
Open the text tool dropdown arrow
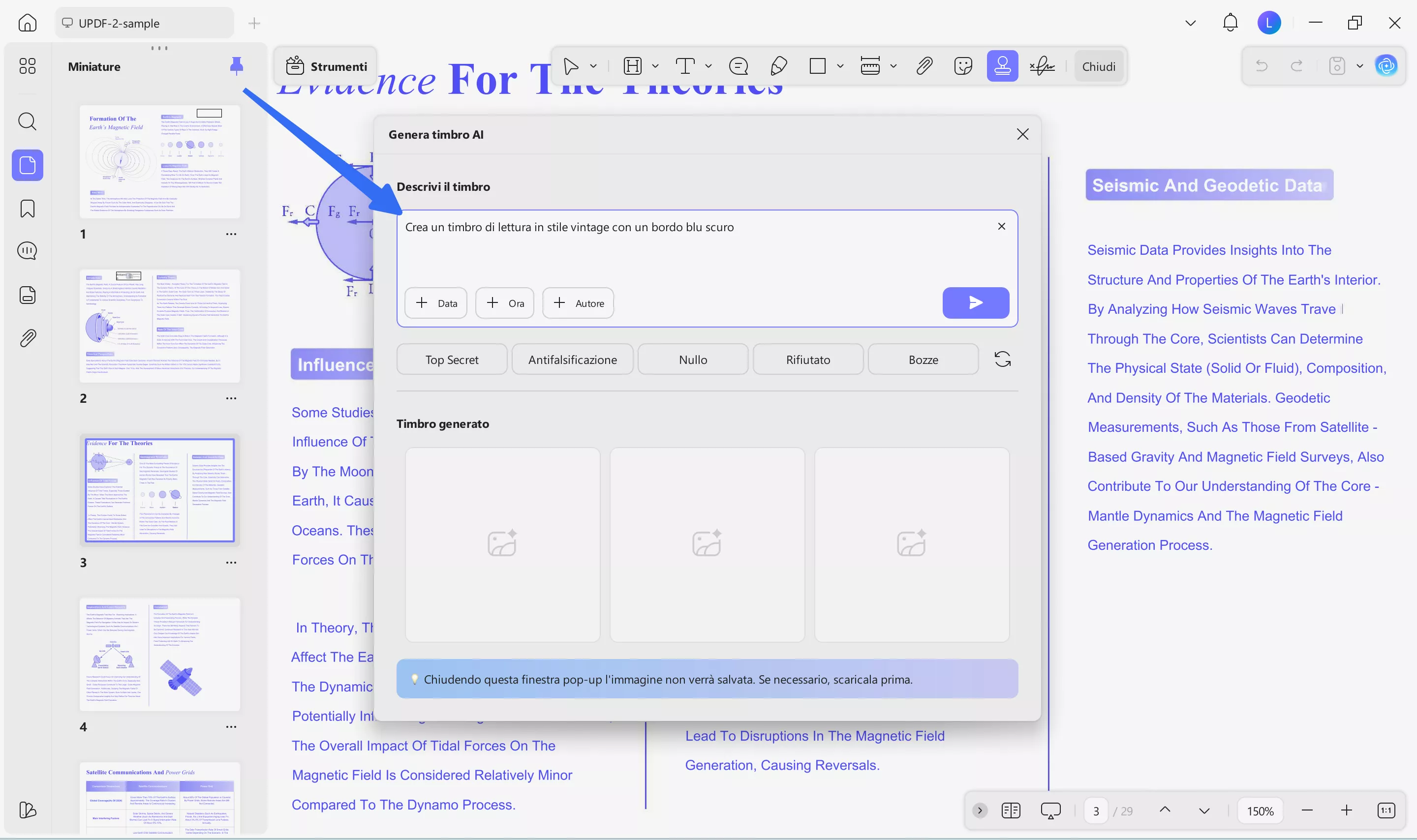pos(708,66)
